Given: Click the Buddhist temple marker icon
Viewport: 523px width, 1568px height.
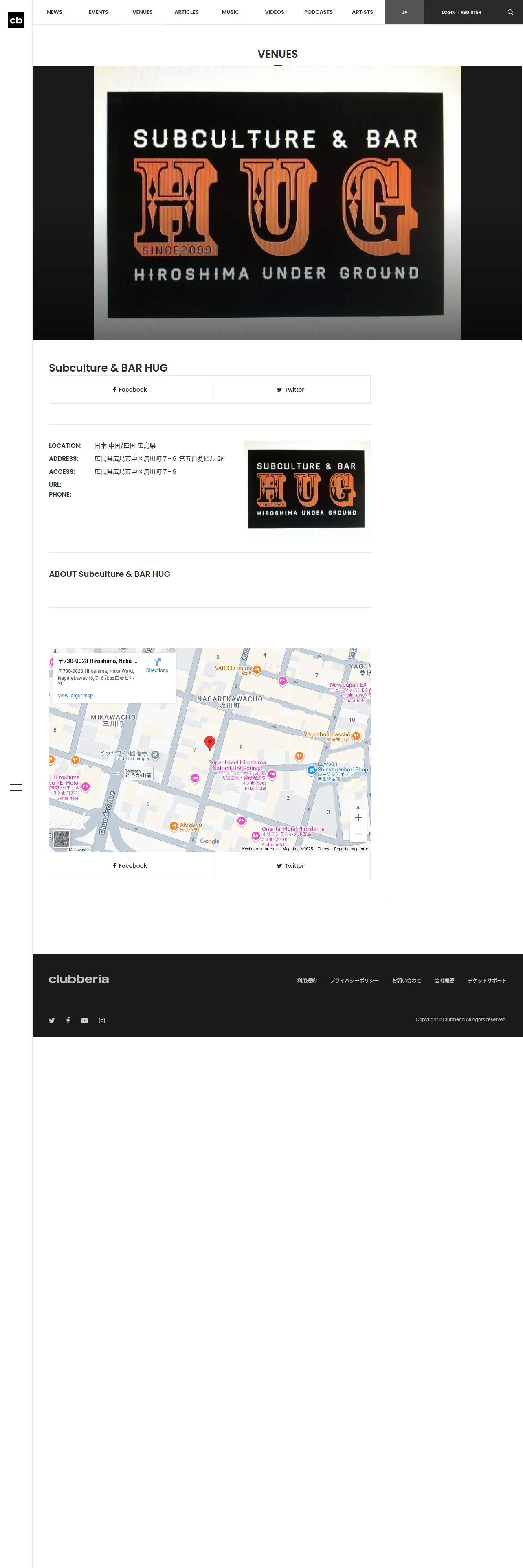Looking at the screenshot, I should (155, 755).
